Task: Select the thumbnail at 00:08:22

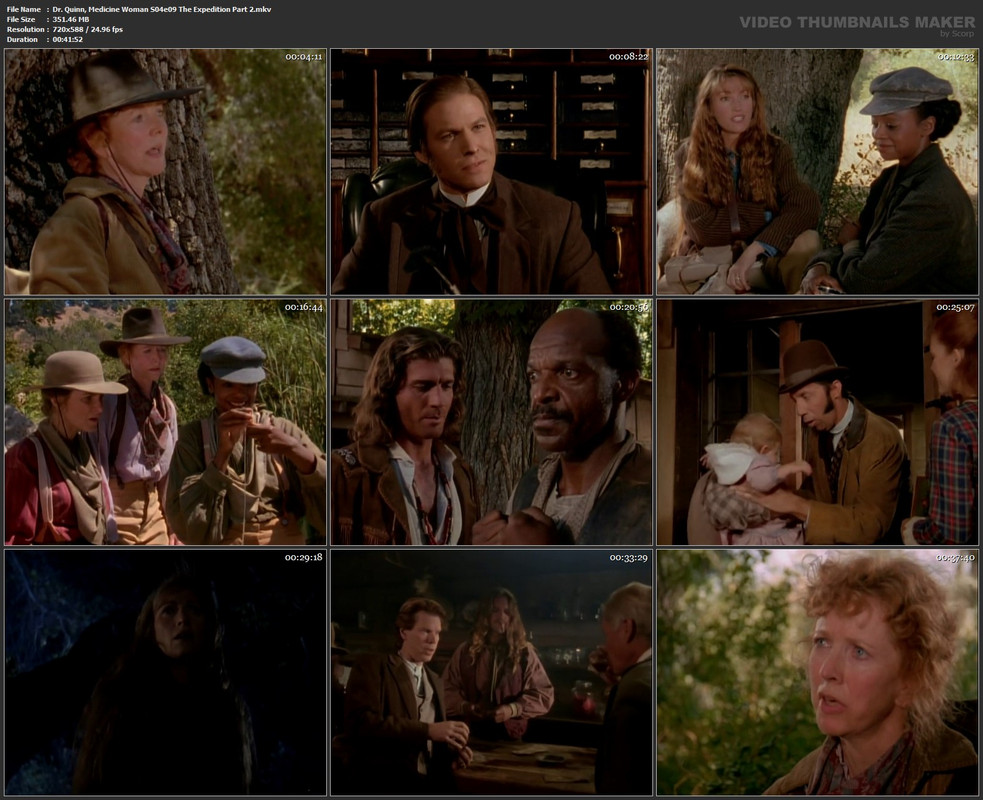Action: pos(492,172)
